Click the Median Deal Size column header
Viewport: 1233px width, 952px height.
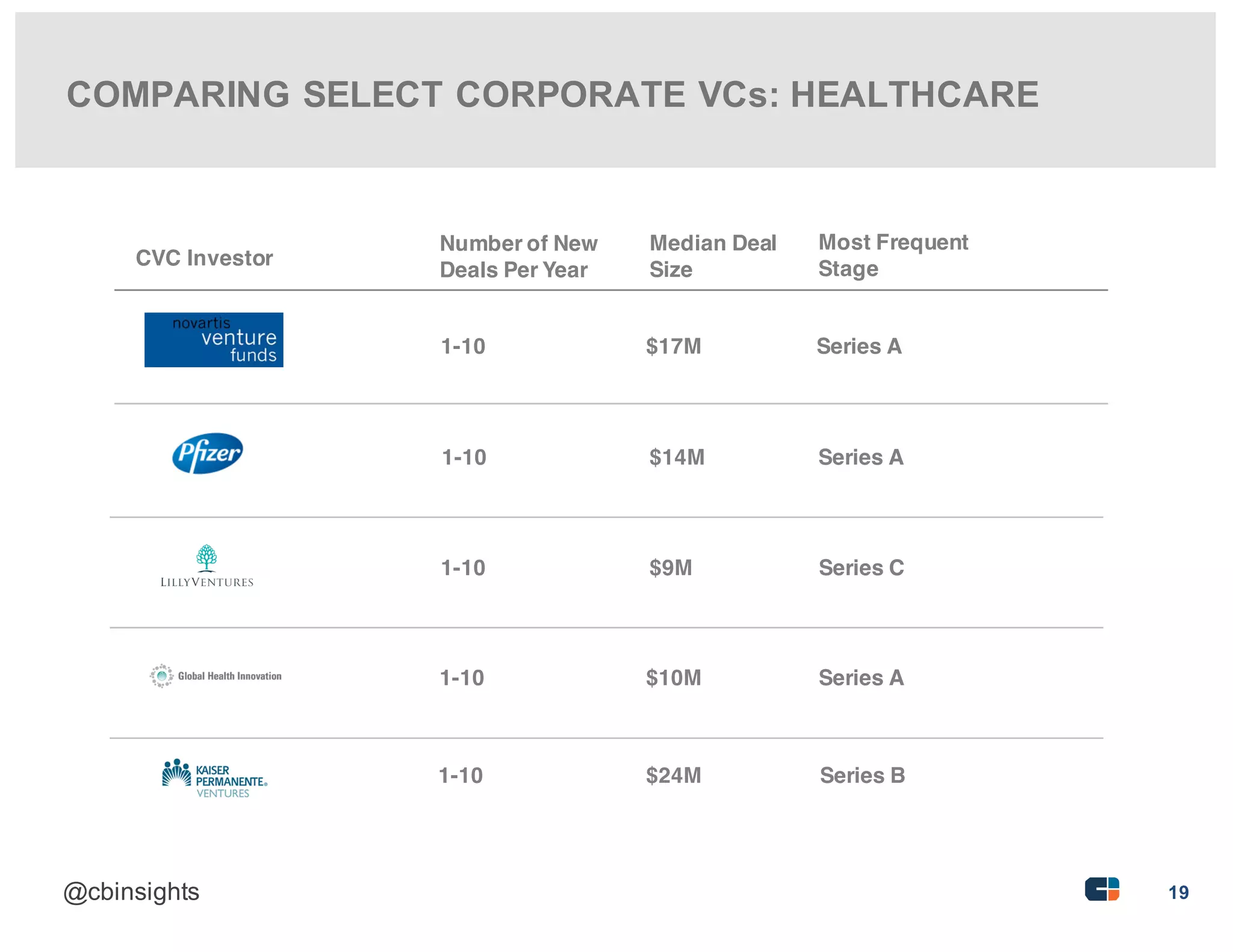point(713,256)
